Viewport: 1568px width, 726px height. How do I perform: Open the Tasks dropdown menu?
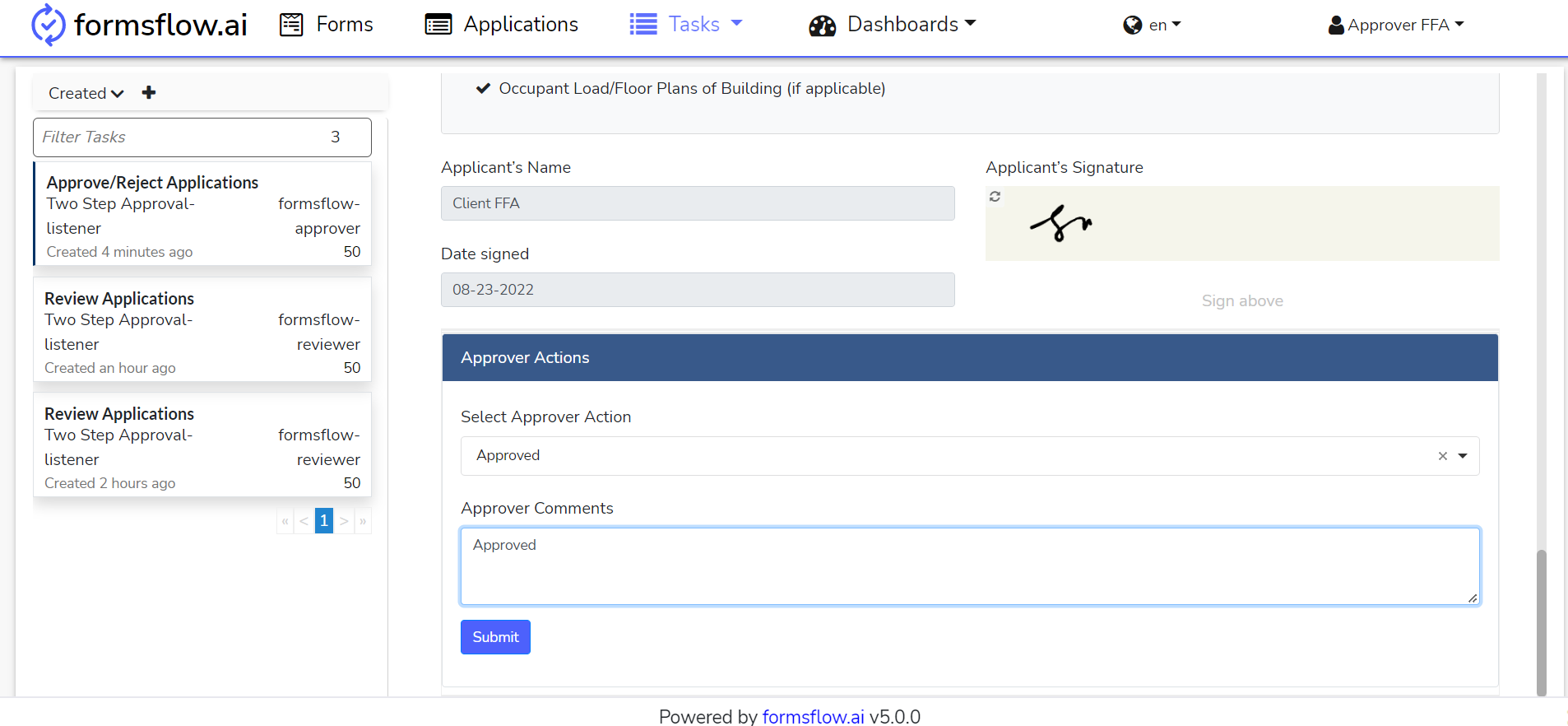(x=686, y=25)
